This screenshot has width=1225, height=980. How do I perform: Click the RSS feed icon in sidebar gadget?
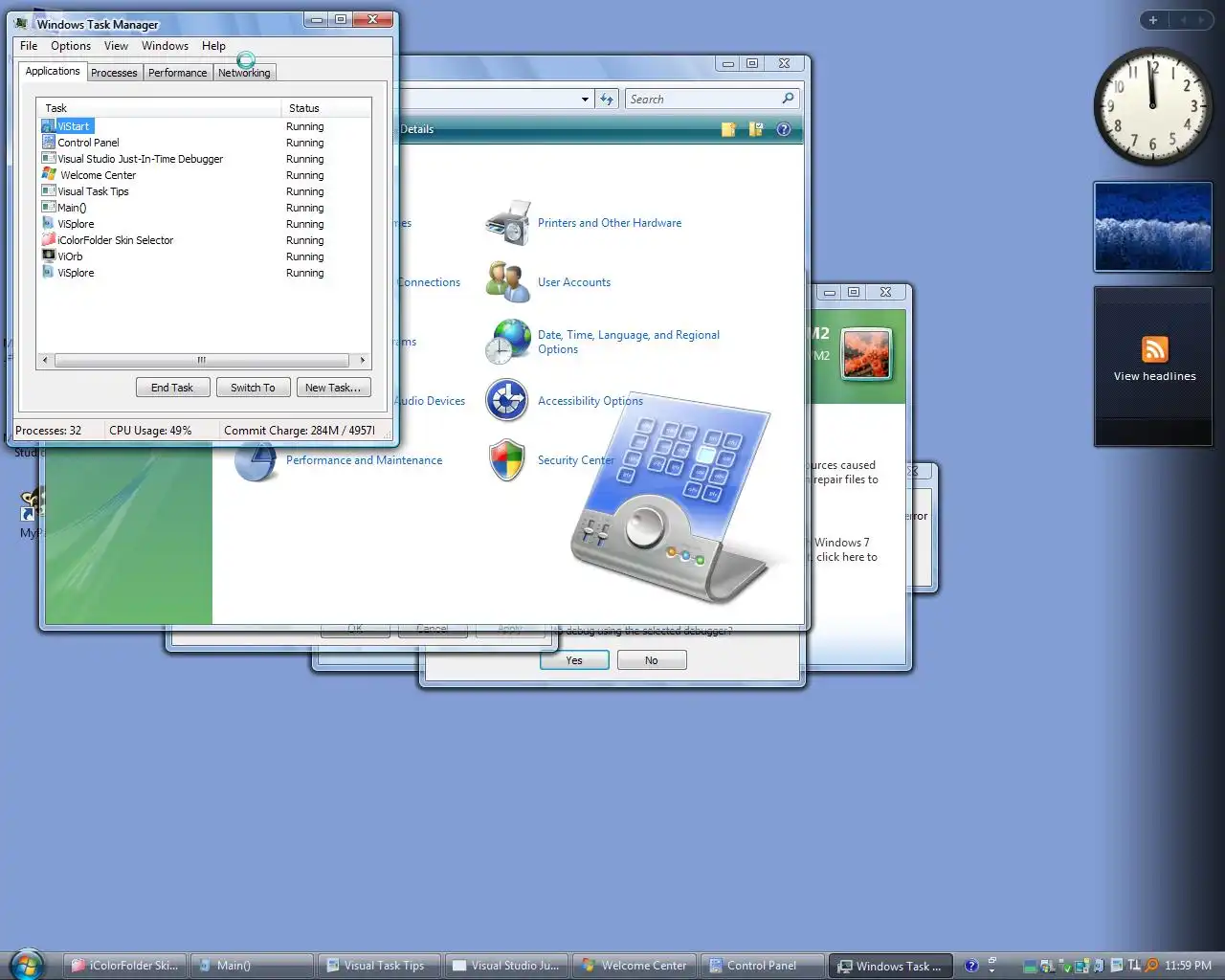[x=1155, y=349]
